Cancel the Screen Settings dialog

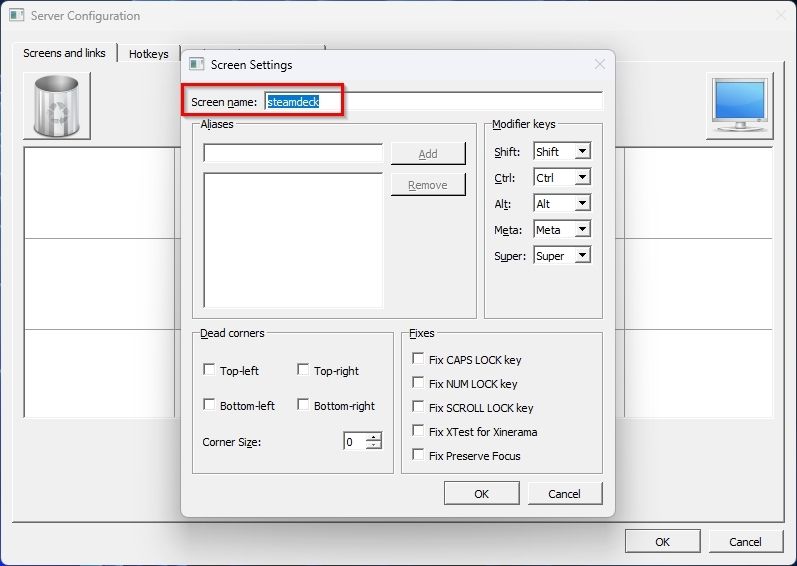tap(564, 493)
